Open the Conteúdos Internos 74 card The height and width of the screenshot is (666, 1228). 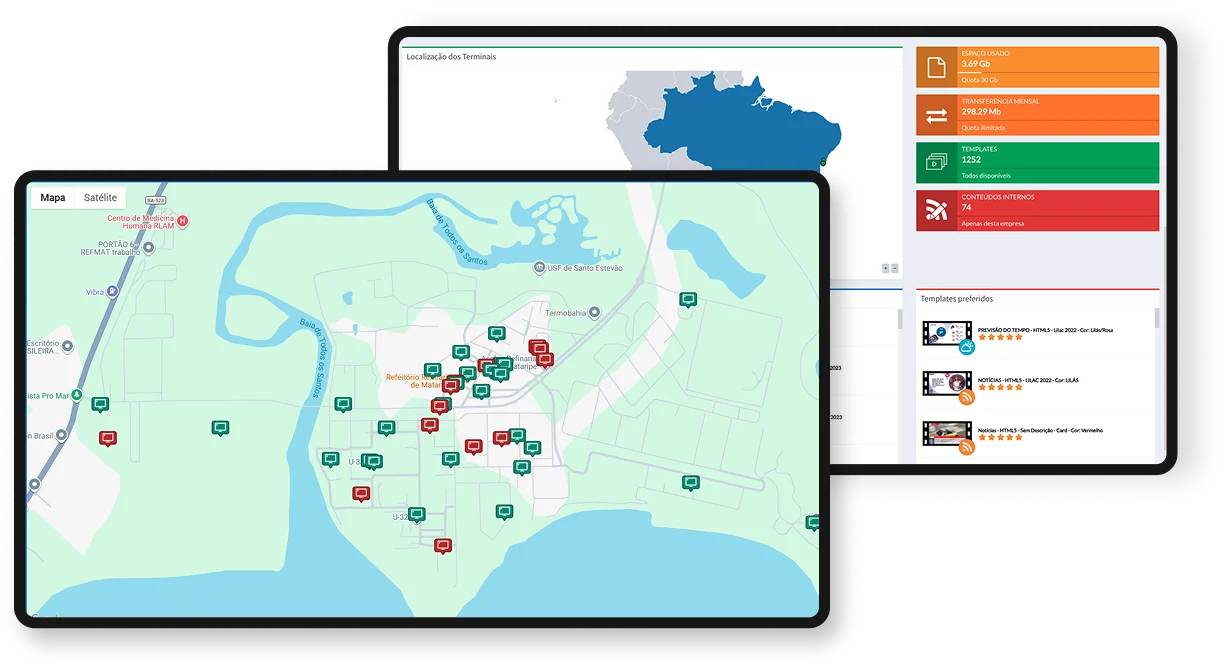pos(1038,210)
